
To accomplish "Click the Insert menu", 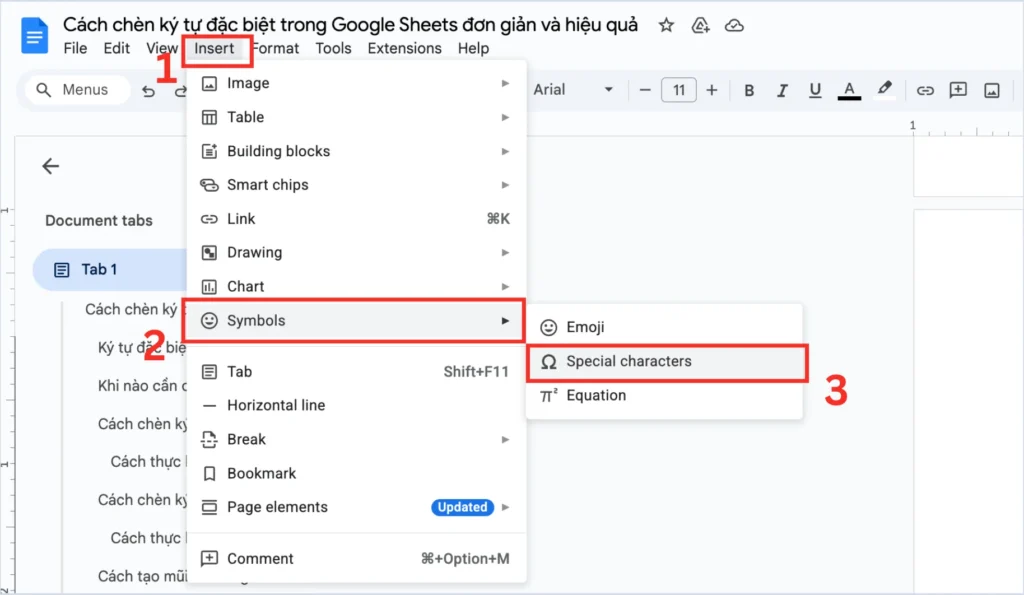I will coord(214,48).
